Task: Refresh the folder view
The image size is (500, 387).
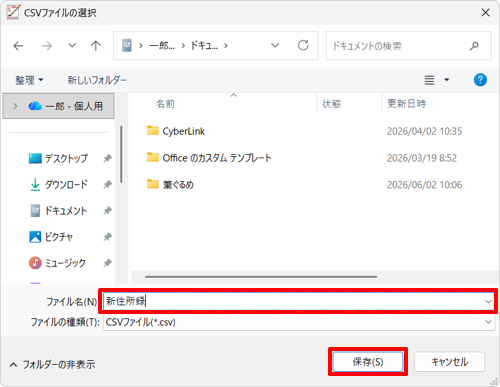Action: (303, 45)
